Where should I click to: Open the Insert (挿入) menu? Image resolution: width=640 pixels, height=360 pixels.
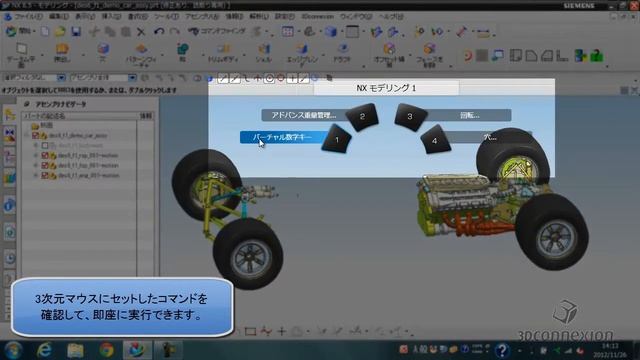pos(111,17)
